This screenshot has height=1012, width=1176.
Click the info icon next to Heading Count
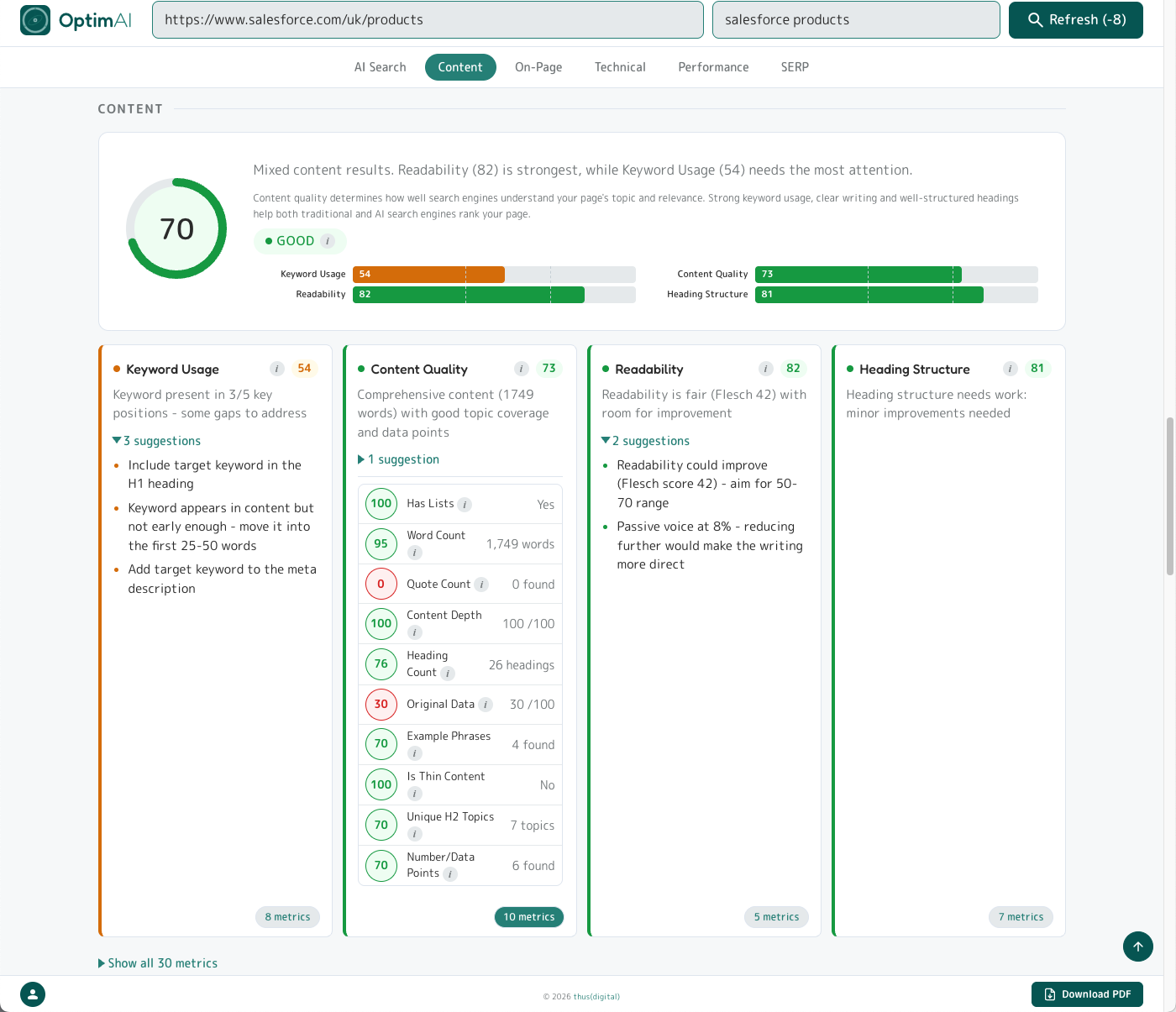[x=448, y=674]
